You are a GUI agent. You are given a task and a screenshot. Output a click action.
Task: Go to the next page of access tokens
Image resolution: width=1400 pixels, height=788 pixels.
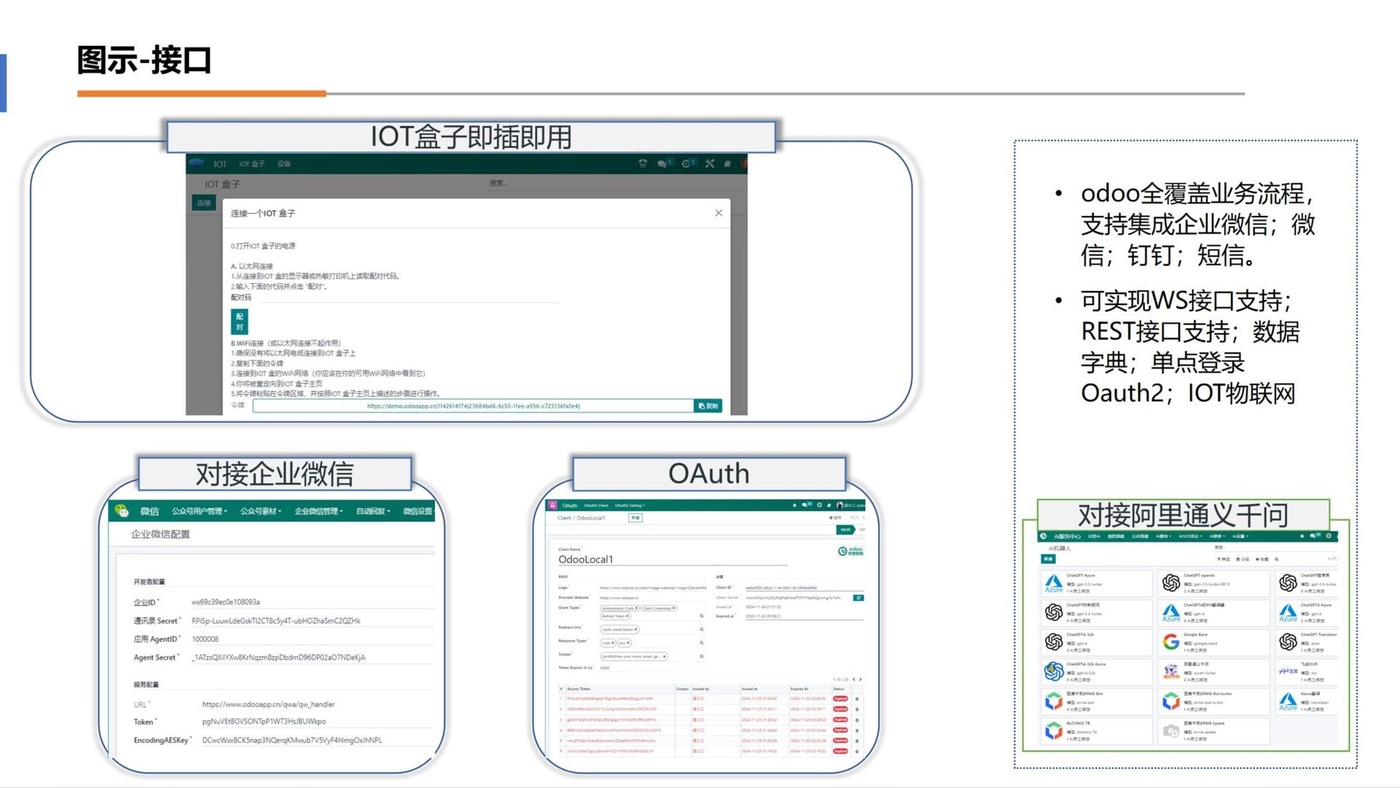point(860,679)
